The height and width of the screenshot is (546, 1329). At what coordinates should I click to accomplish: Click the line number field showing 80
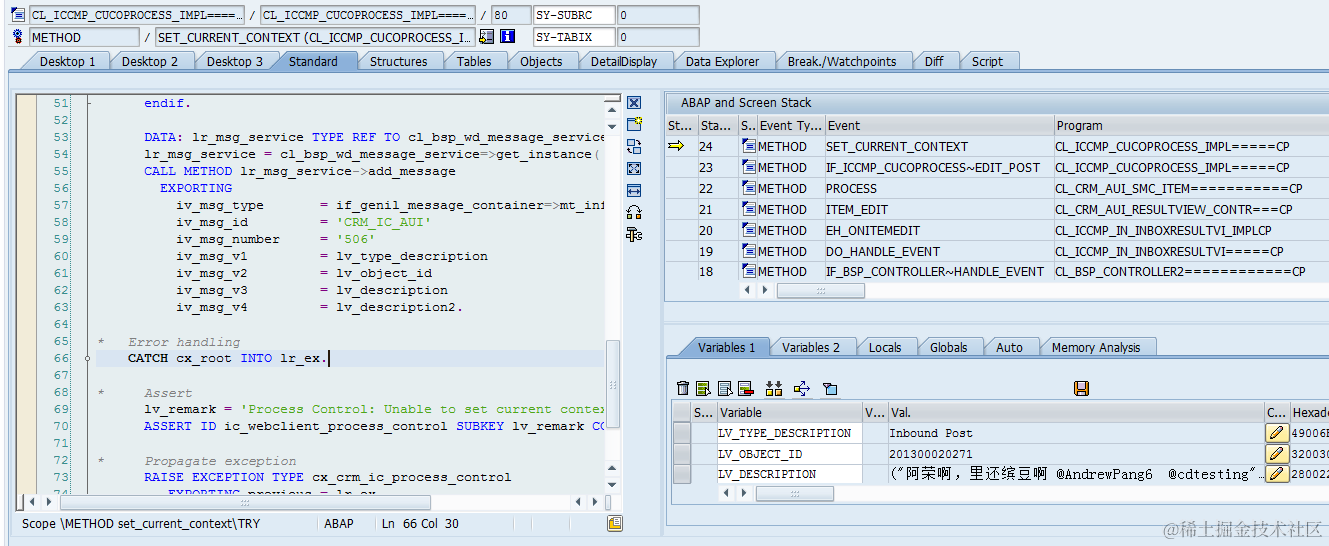[512, 15]
